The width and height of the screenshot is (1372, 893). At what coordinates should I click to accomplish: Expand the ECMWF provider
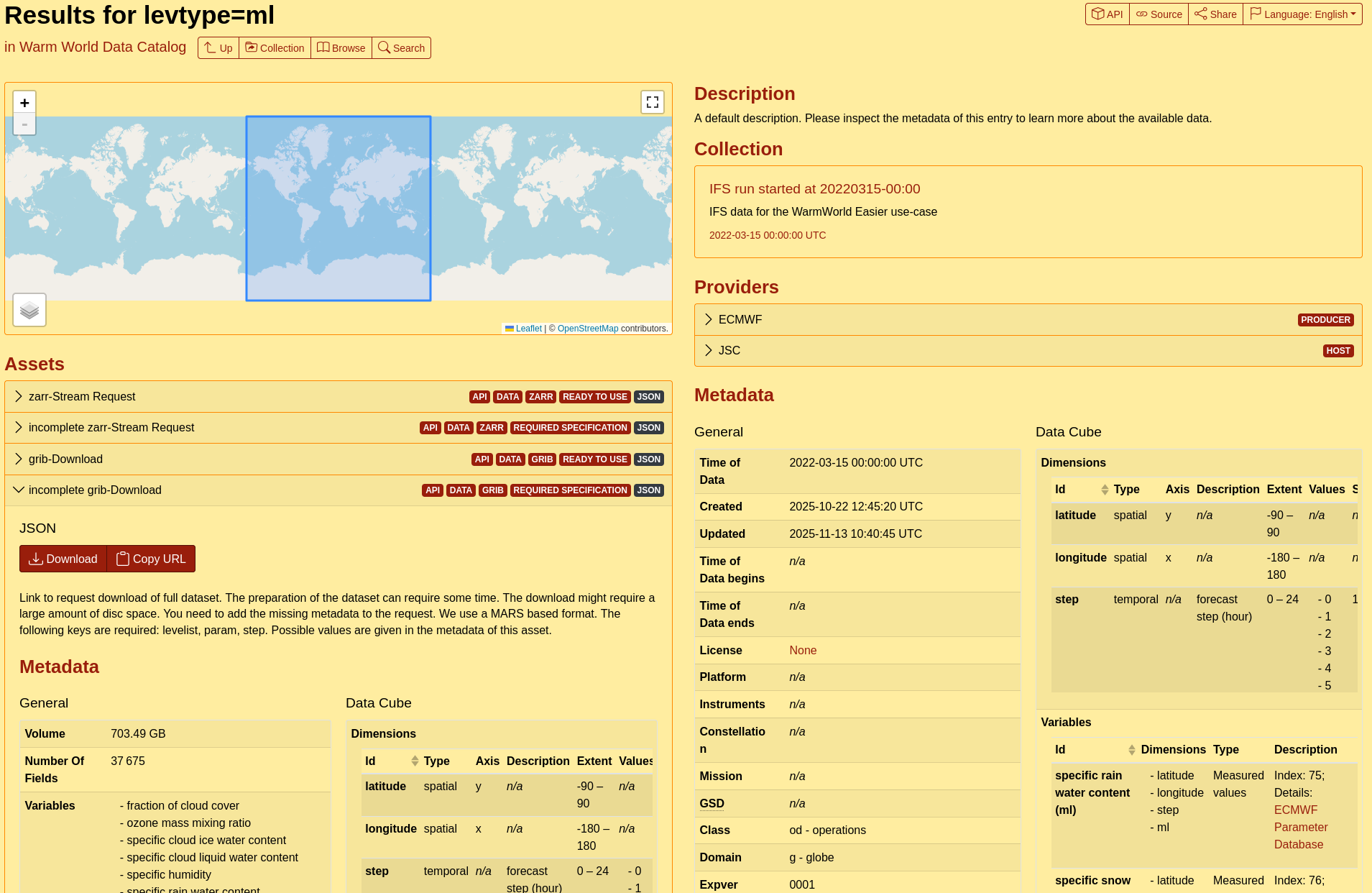click(x=1028, y=320)
